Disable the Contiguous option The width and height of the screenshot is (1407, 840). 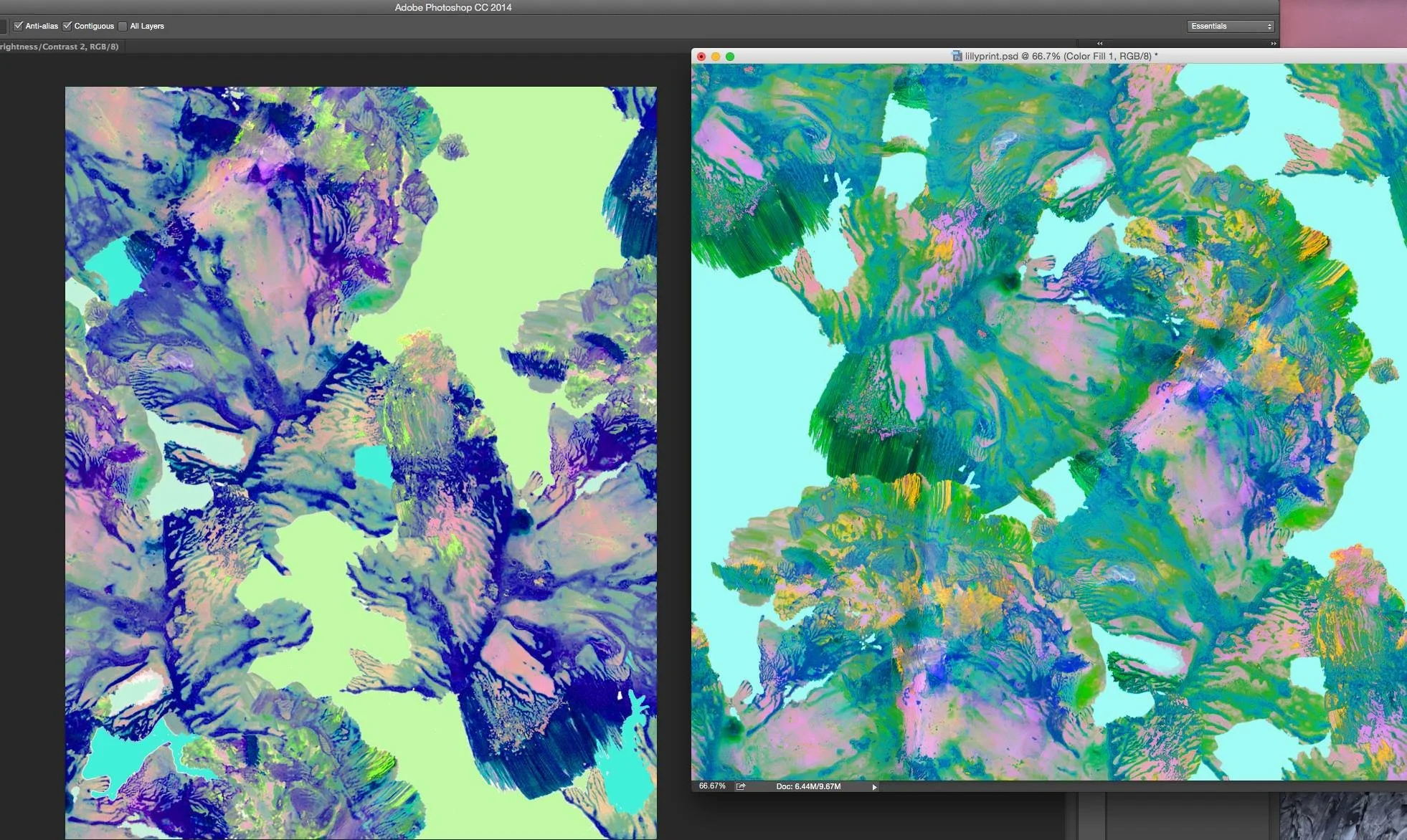pos(67,26)
